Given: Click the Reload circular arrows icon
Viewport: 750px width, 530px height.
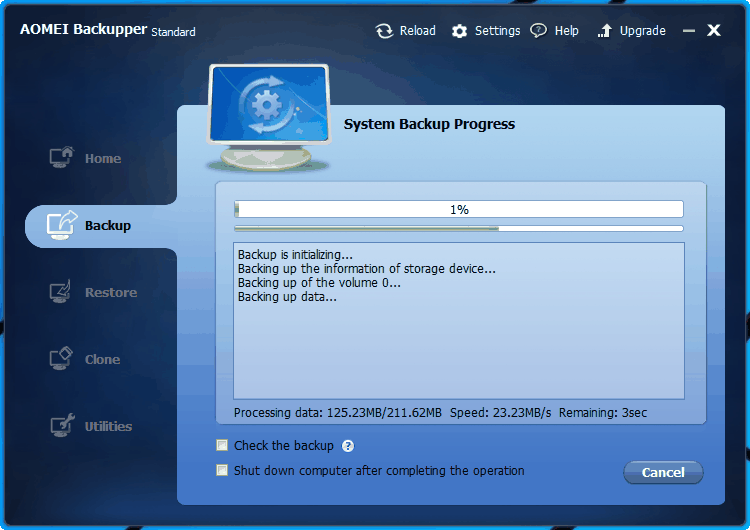Looking at the screenshot, I should 384,31.
